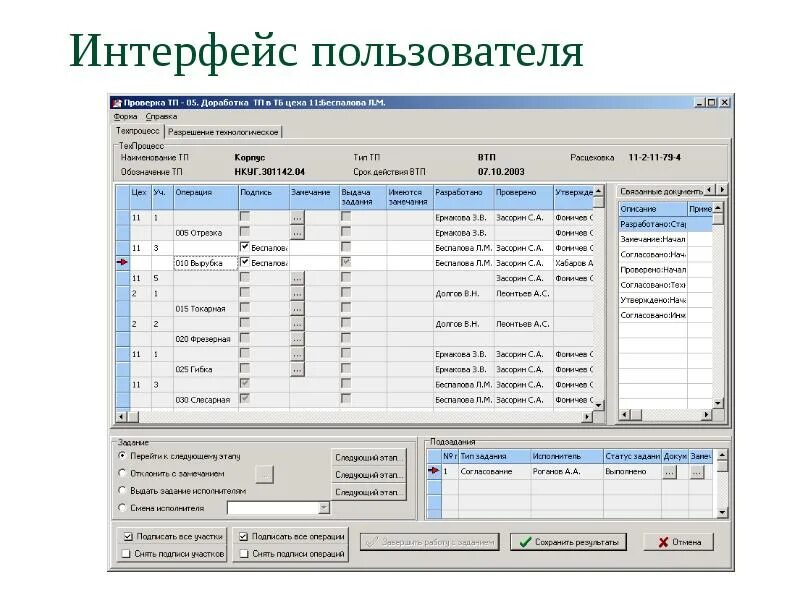Check Снять подписи операций
Screen dimensions: 800x600
[244, 554]
